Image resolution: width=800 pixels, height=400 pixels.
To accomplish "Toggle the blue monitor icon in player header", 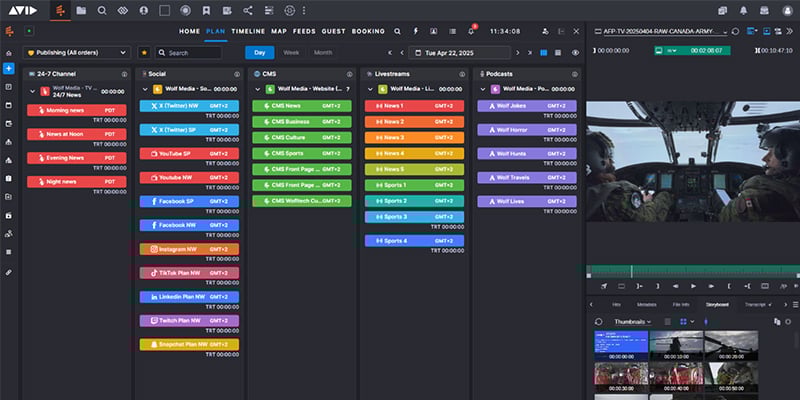I will click(x=766, y=31).
